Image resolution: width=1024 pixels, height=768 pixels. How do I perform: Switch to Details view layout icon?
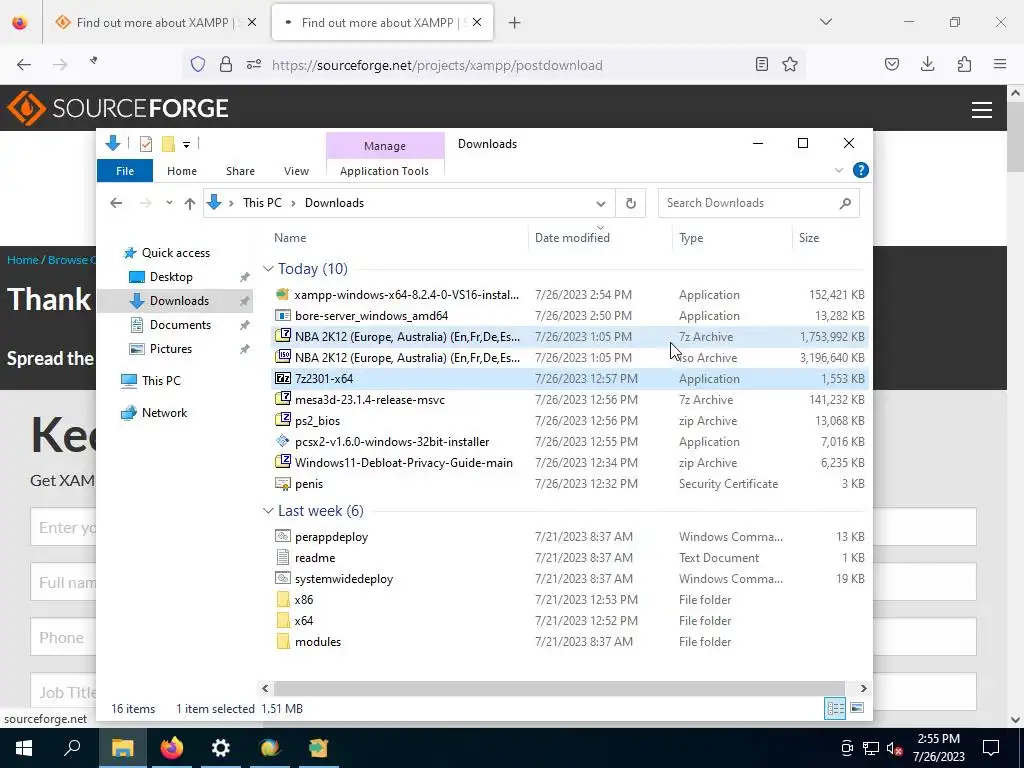(835, 708)
